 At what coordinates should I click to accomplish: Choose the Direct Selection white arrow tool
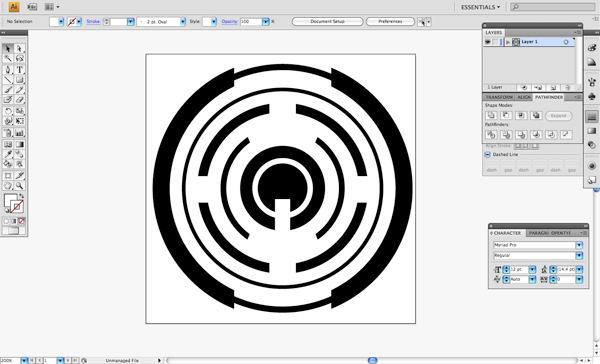pyautogui.click(x=20, y=48)
